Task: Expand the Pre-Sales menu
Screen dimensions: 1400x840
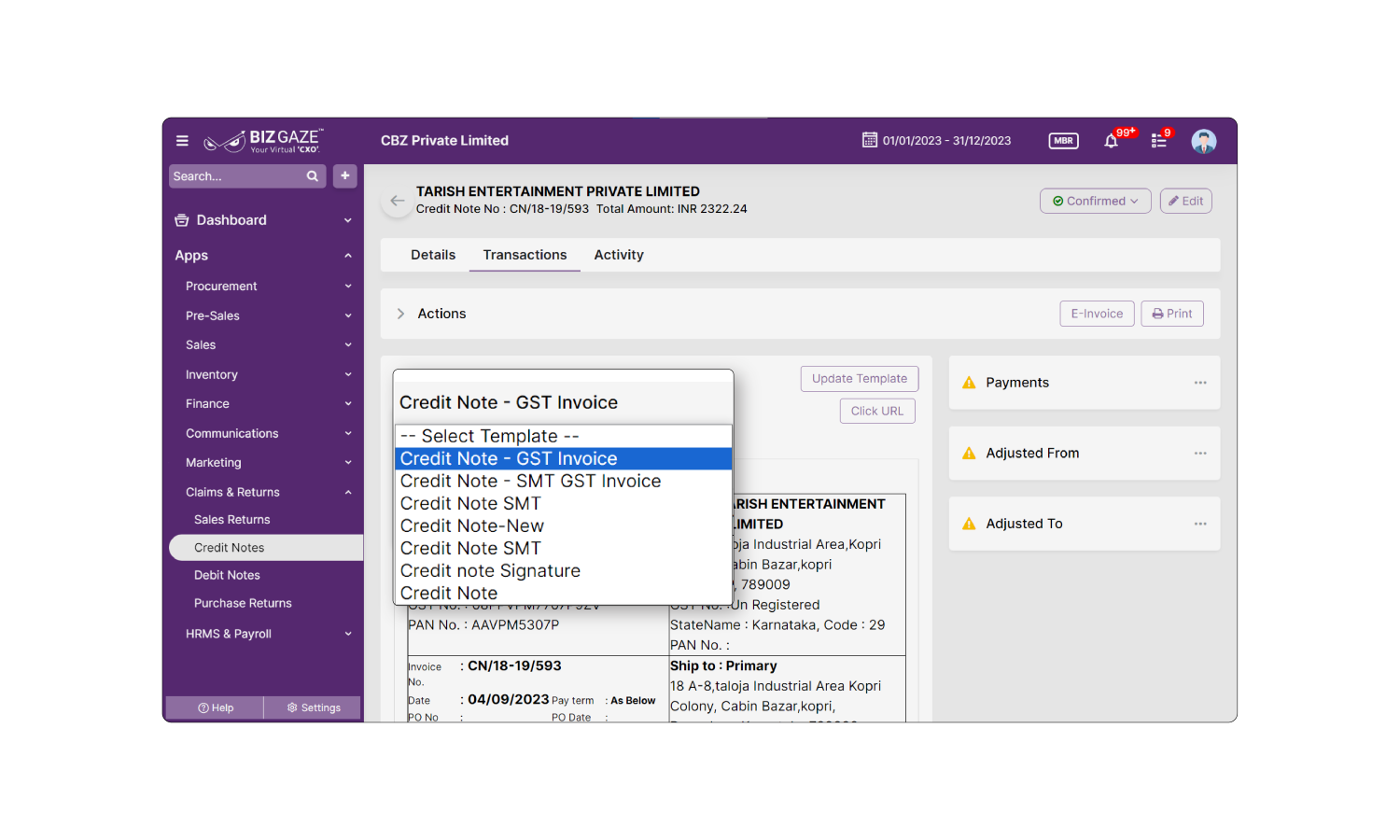Action: 348,316
